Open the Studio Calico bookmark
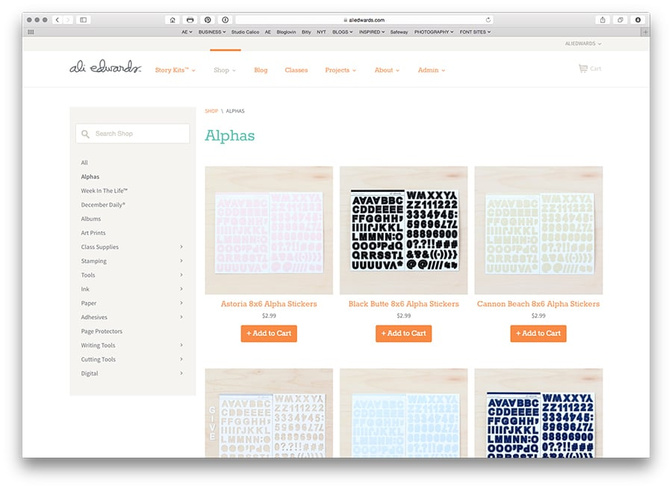This screenshot has width=672, height=489. pyautogui.click(x=245, y=32)
